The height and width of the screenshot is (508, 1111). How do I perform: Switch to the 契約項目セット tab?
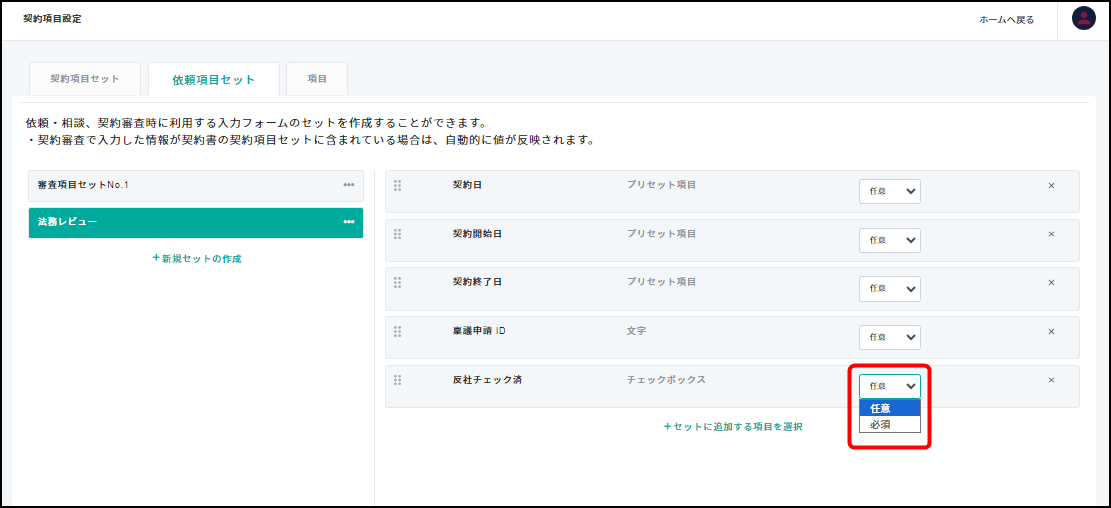[85, 79]
